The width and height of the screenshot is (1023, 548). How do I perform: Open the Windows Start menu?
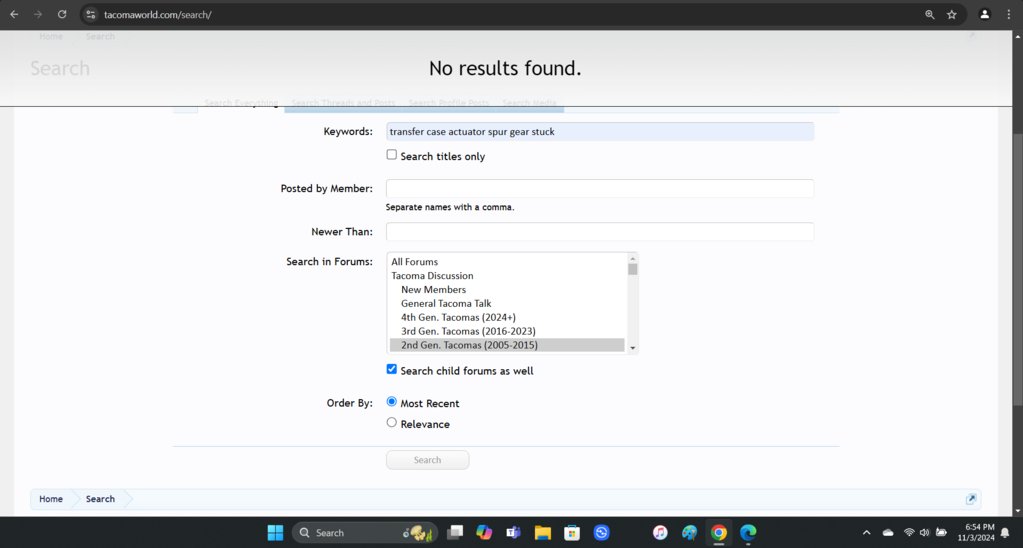275,532
